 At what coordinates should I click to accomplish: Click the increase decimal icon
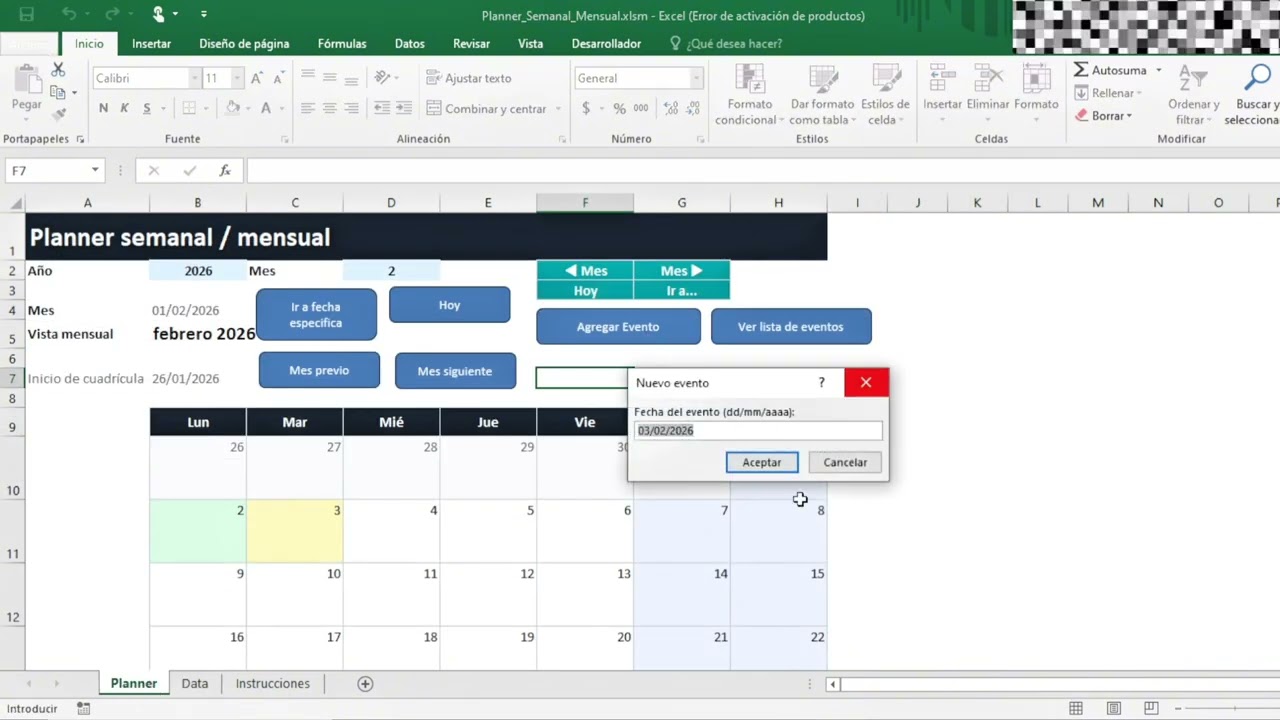click(671, 108)
